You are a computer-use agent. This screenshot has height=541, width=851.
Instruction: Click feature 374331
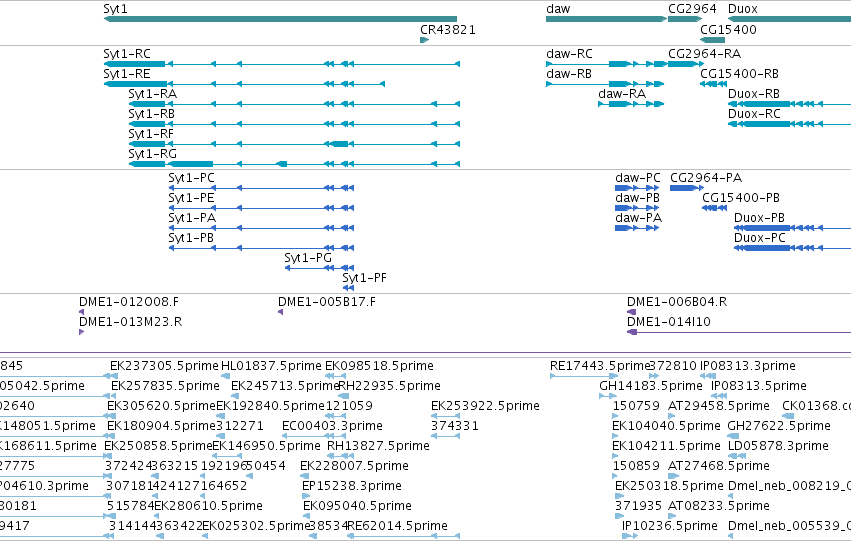[x=455, y=427]
